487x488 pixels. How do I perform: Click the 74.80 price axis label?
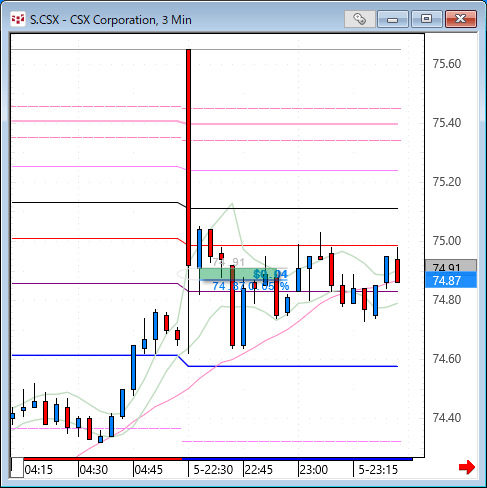(447, 300)
